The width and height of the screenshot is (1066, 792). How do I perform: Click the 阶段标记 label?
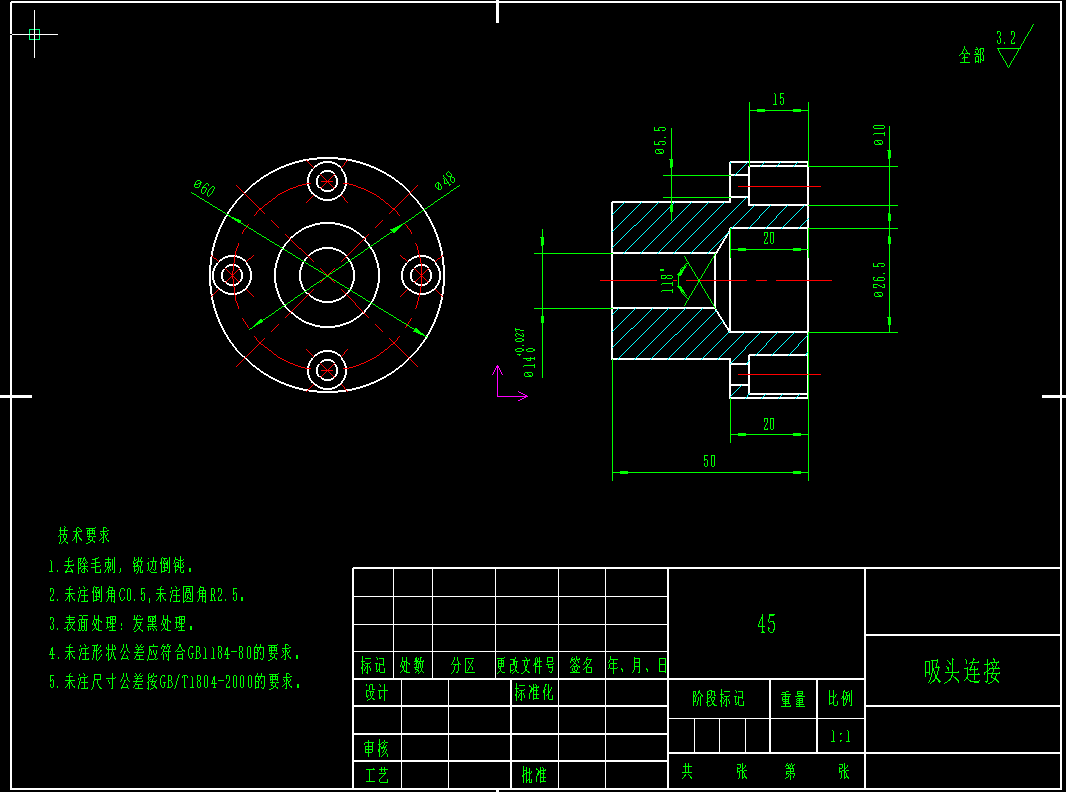coord(719,699)
